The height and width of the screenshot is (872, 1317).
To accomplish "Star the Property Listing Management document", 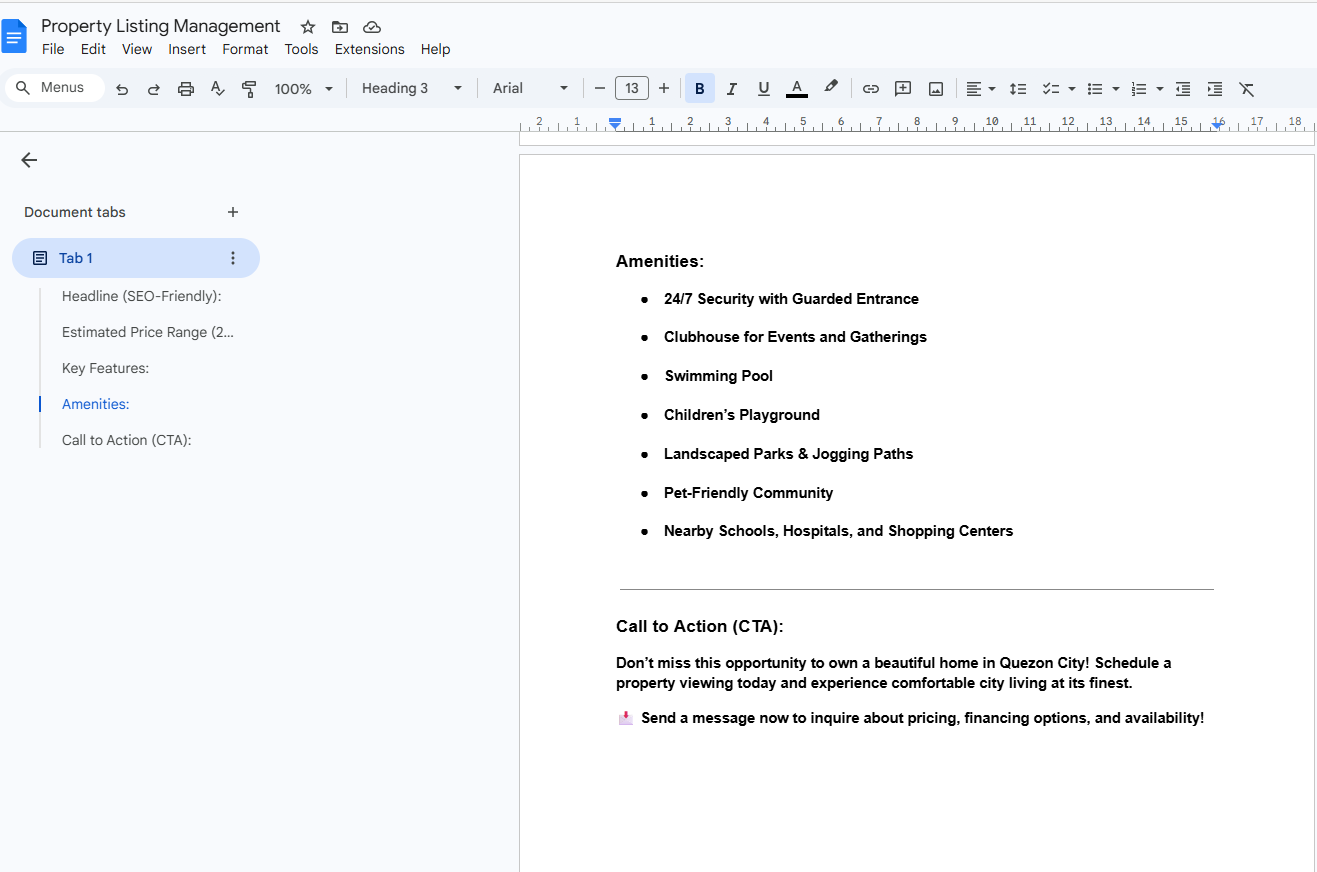I will click(308, 27).
